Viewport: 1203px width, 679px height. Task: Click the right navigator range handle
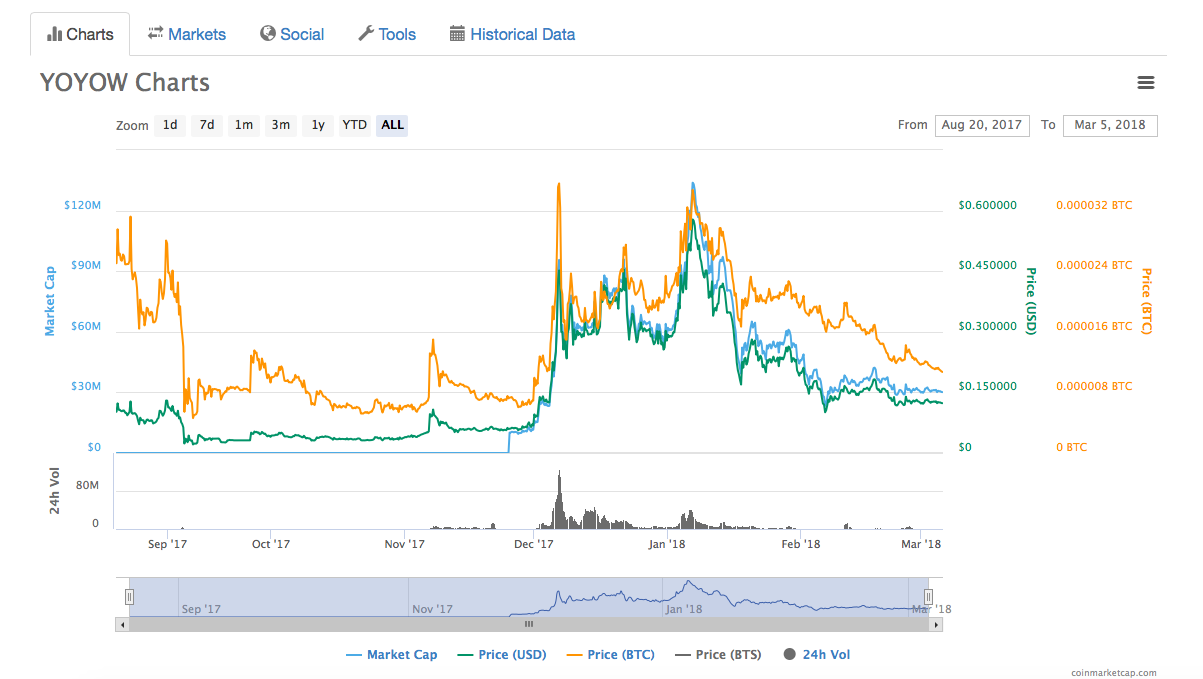tap(928, 597)
